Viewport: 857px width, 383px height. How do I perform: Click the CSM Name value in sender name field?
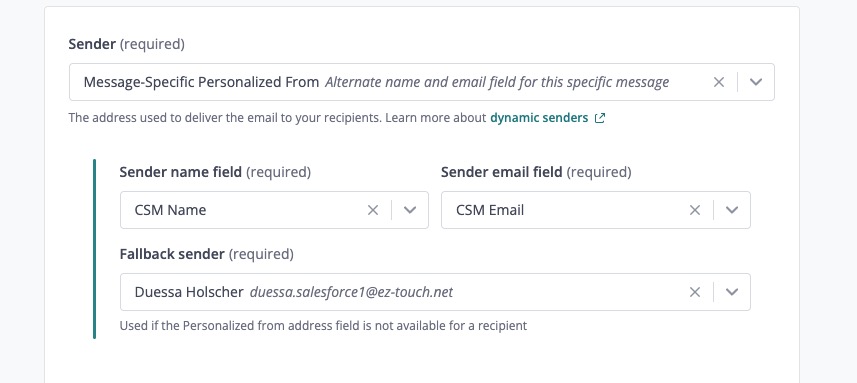[x=171, y=210]
